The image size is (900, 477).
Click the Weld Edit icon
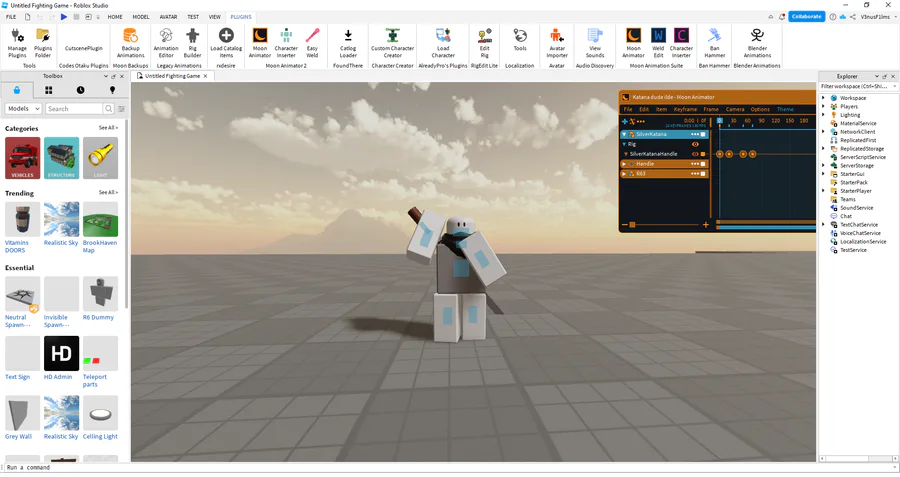[x=658, y=42]
